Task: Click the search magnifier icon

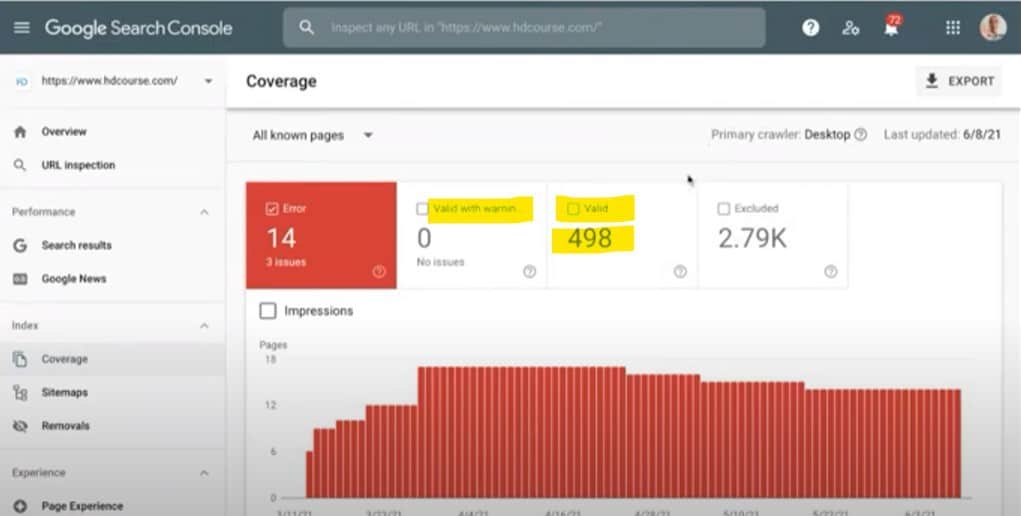Action: [x=307, y=27]
